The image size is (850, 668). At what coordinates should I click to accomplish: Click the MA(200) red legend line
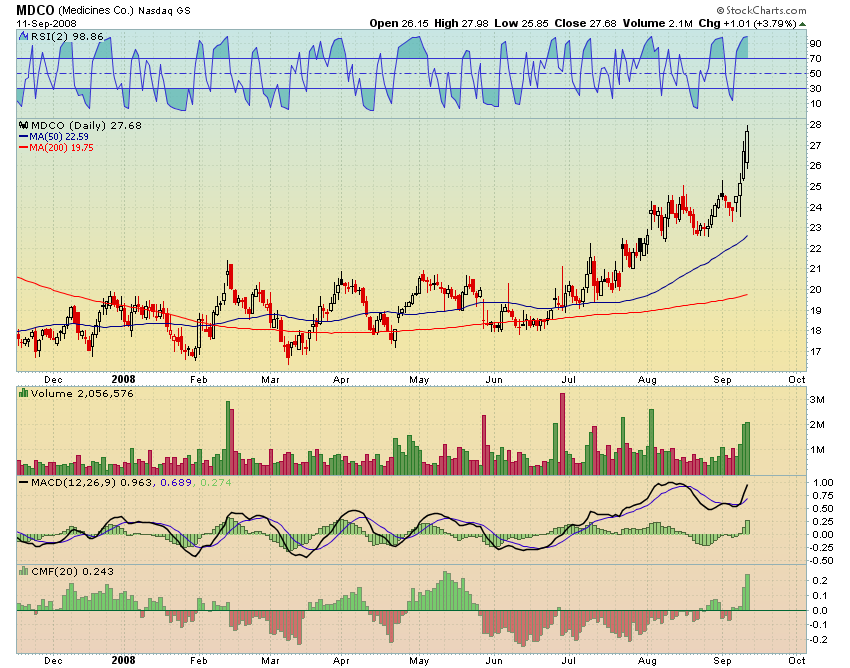pos(23,147)
